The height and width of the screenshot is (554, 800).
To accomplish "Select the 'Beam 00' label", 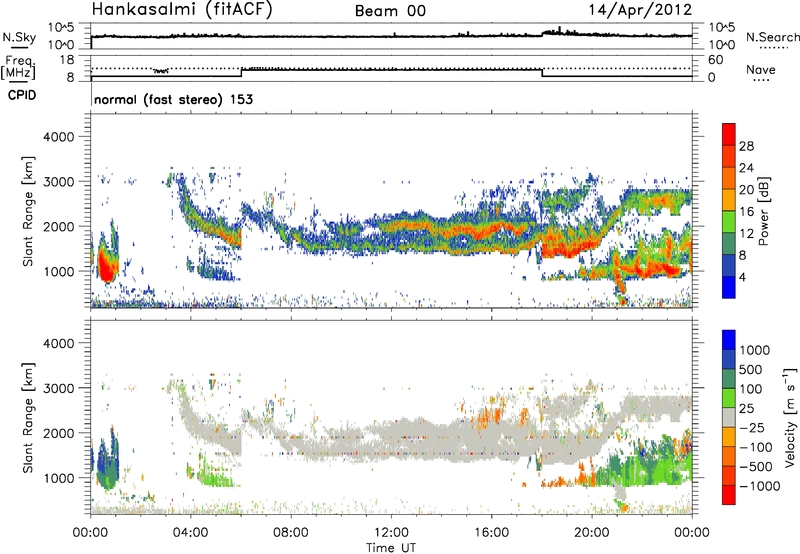I will pos(390,11).
